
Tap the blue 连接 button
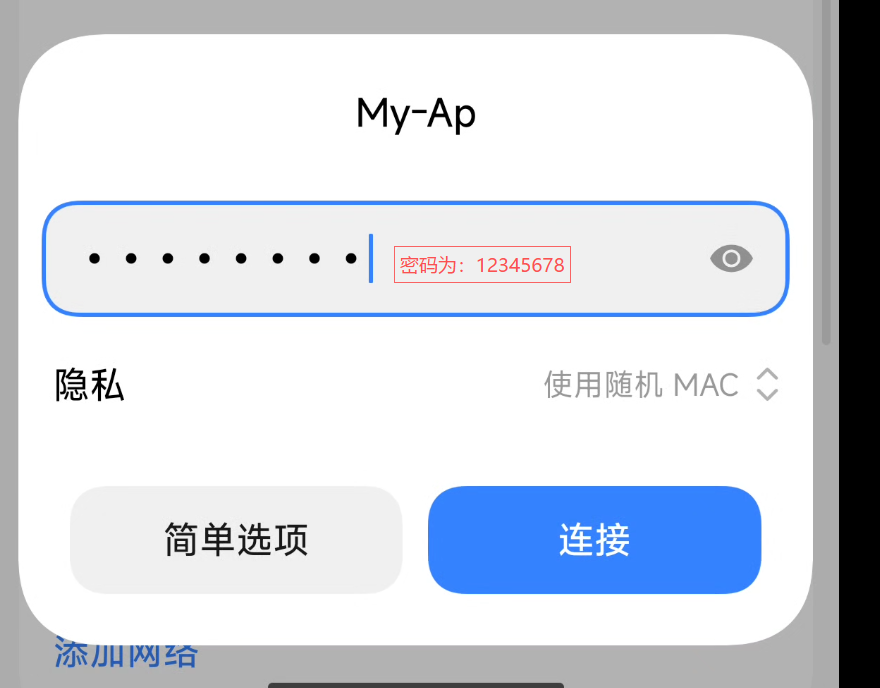(594, 540)
